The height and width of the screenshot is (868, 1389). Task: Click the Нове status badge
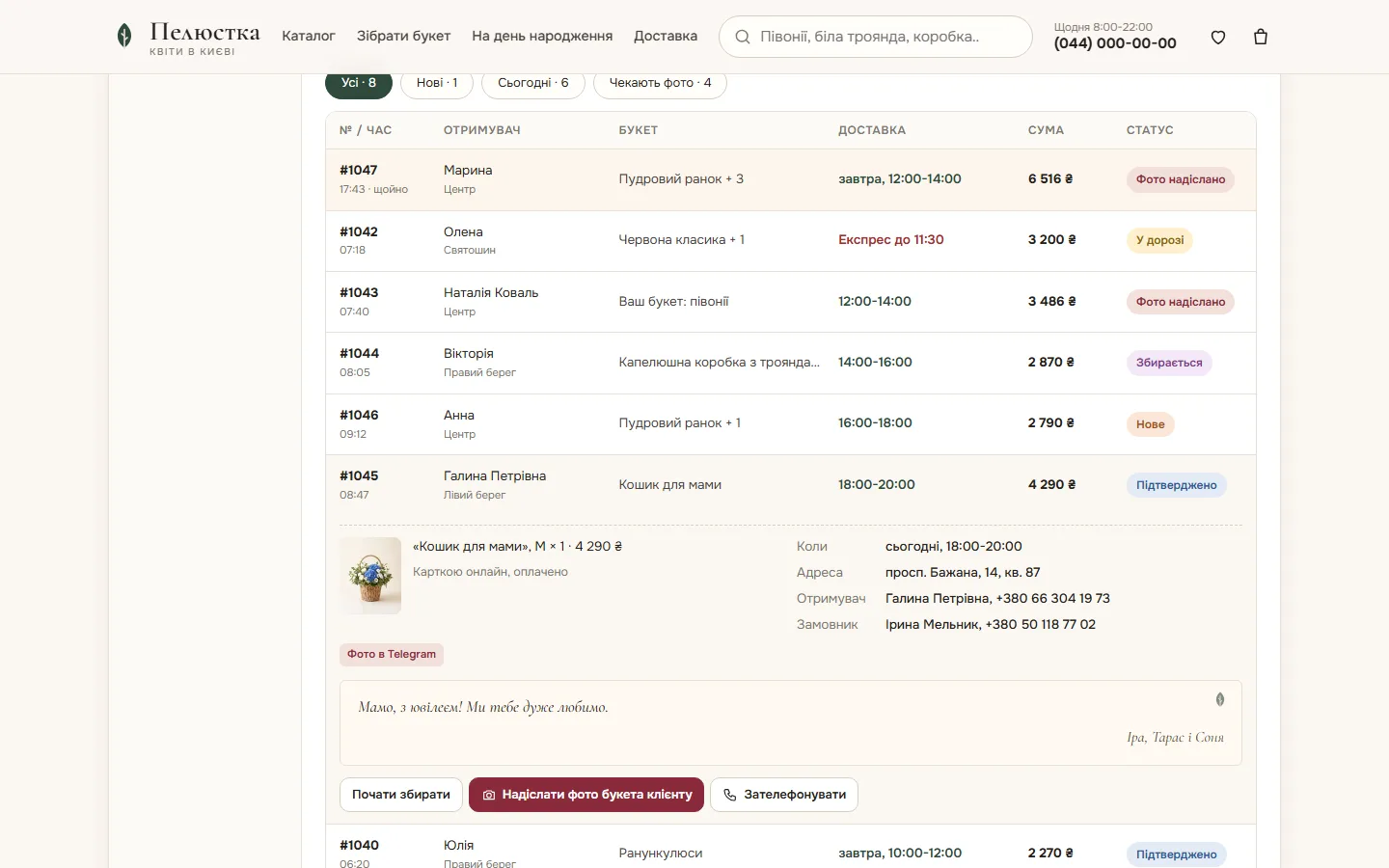tap(1150, 424)
